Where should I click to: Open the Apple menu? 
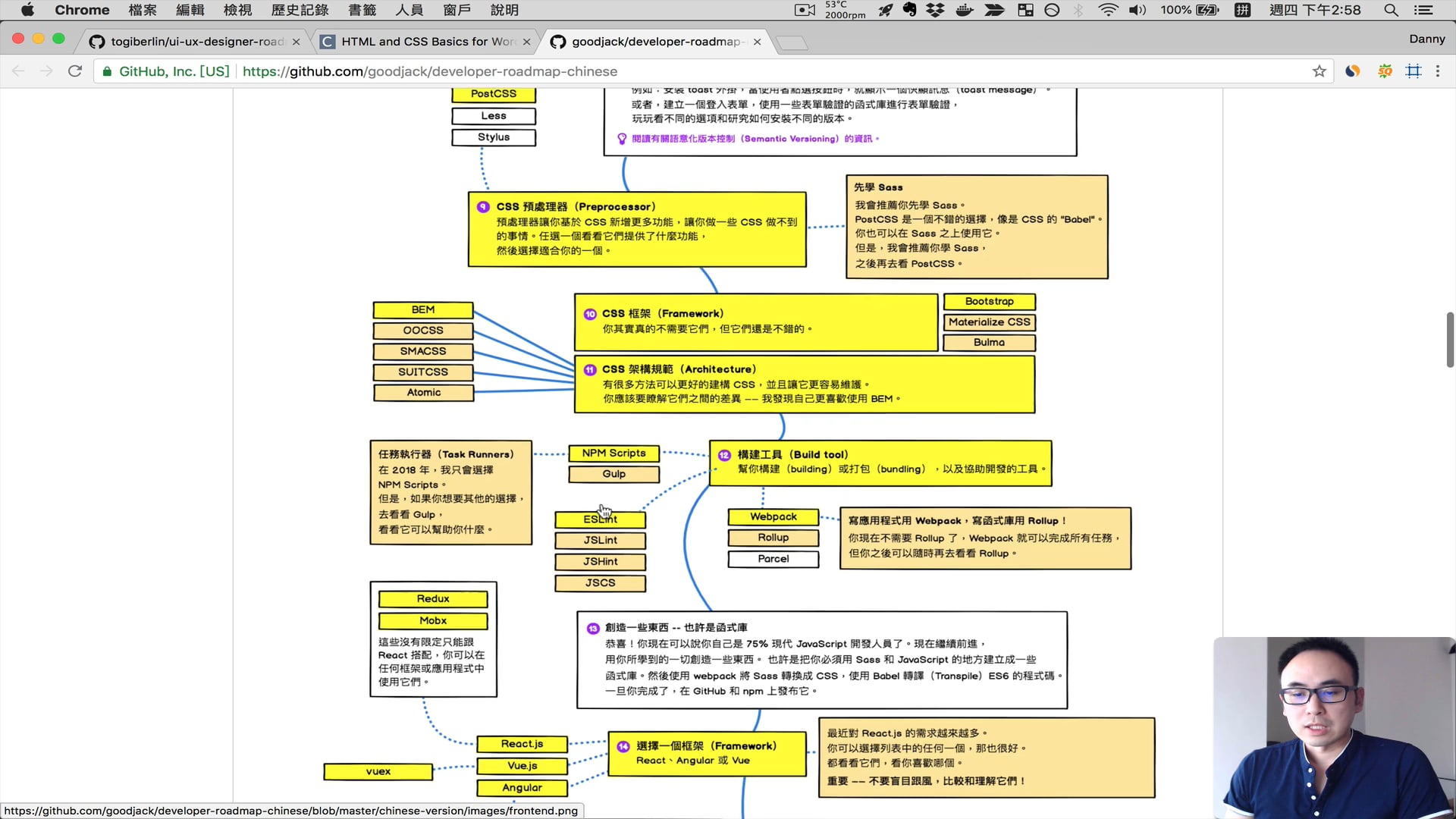point(27,10)
